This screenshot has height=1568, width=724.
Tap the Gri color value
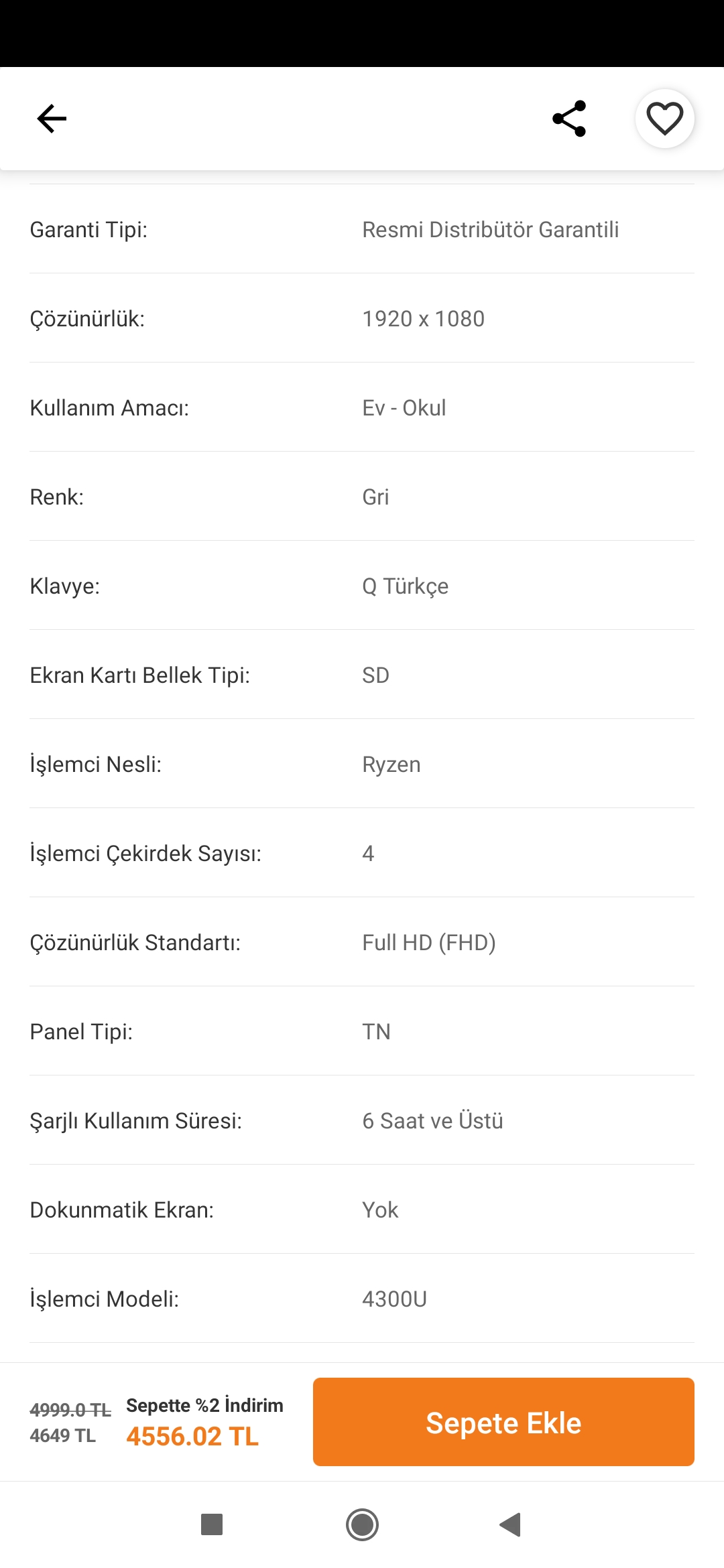pos(375,497)
